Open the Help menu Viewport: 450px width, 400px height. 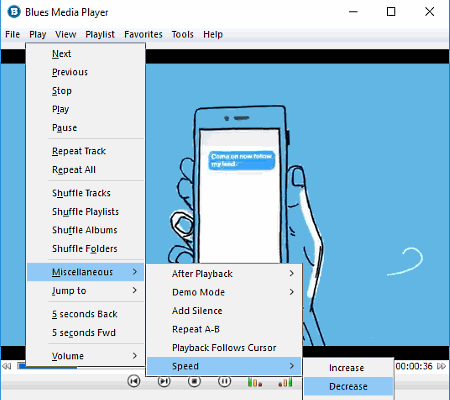point(213,34)
